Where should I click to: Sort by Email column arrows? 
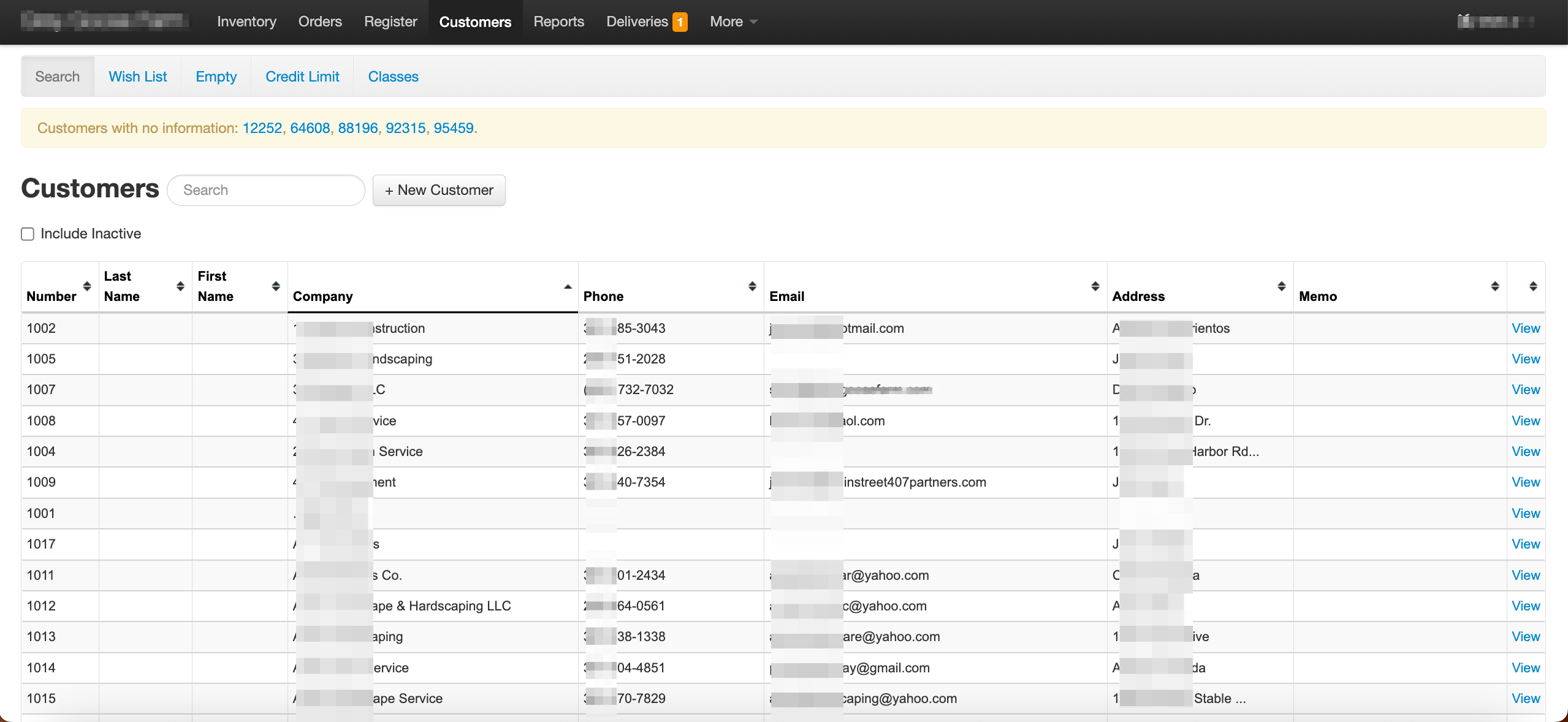point(1095,286)
